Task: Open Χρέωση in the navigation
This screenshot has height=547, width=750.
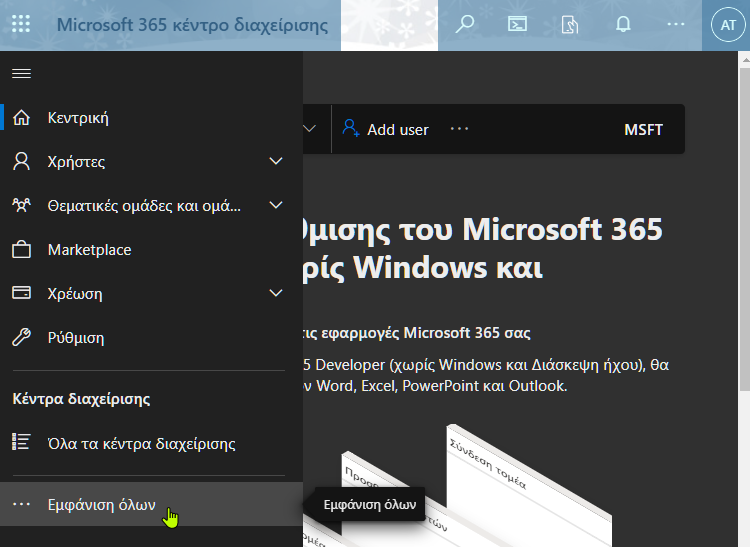Action: pos(151,294)
